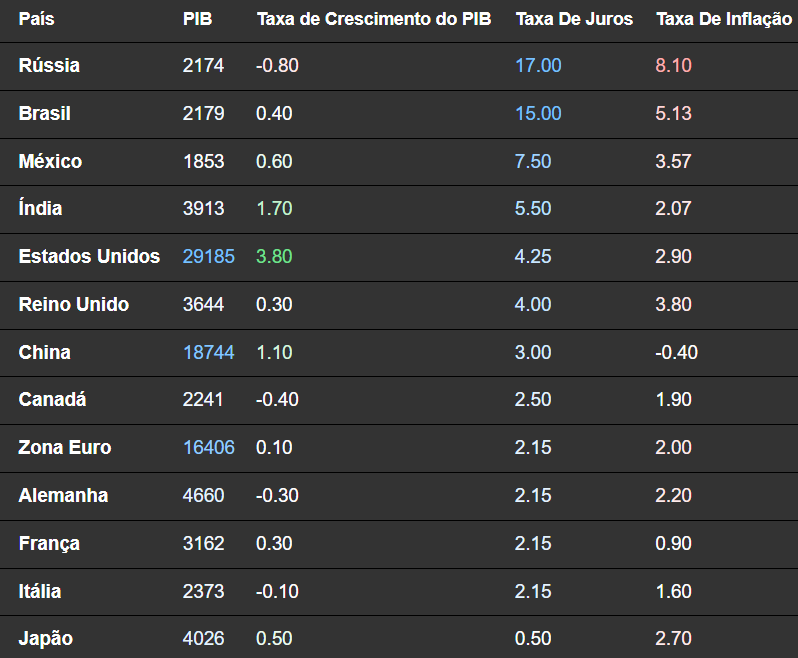This screenshot has height=658, width=798.
Task: Click the País column header
Action: tap(37, 19)
